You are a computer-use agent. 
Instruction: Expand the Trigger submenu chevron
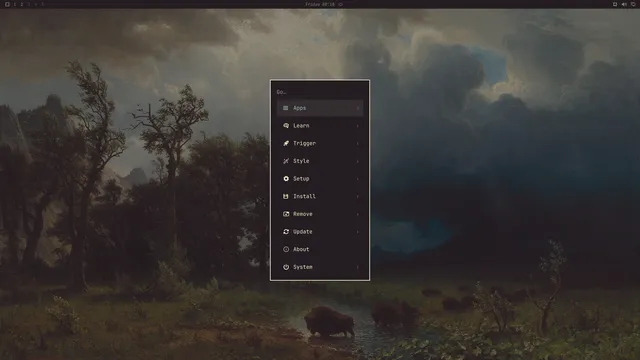[358, 143]
